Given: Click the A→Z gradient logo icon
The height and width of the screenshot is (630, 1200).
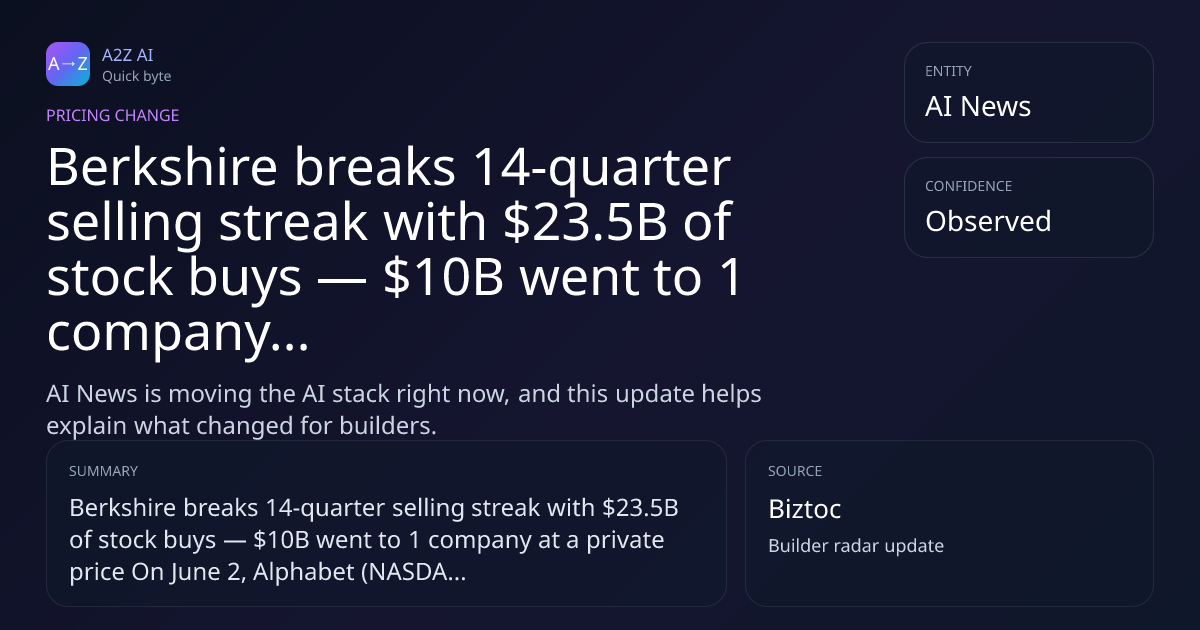Looking at the screenshot, I should pos(68,64).
